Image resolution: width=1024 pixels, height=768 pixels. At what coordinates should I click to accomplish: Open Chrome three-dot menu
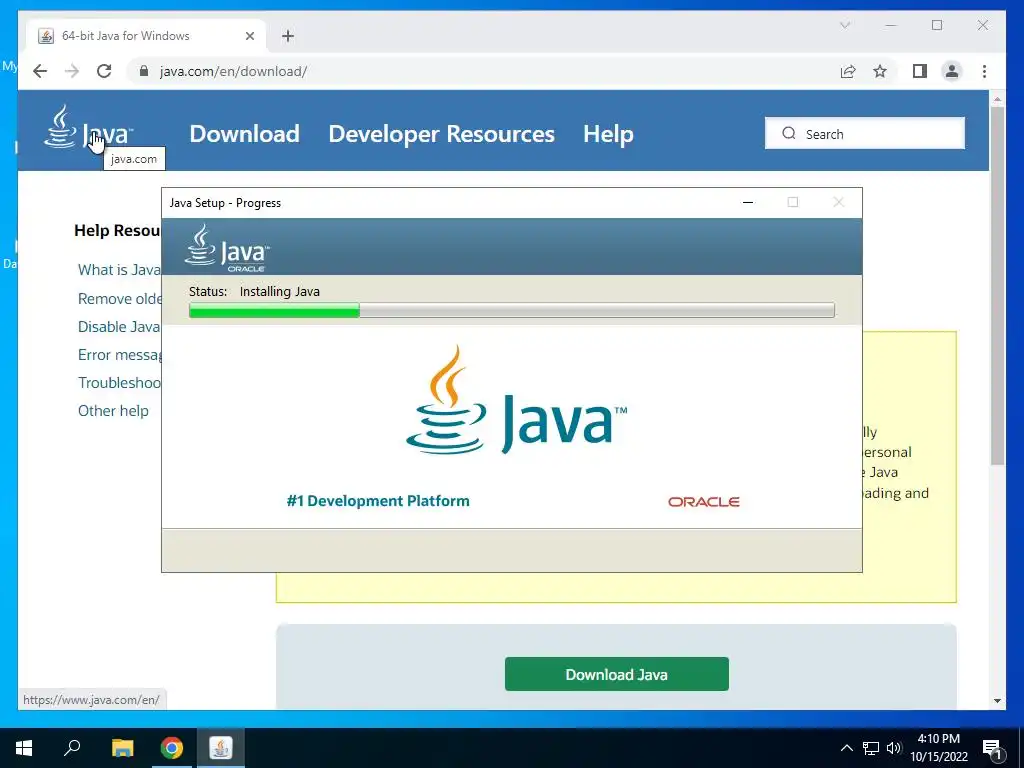[x=984, y=71]
